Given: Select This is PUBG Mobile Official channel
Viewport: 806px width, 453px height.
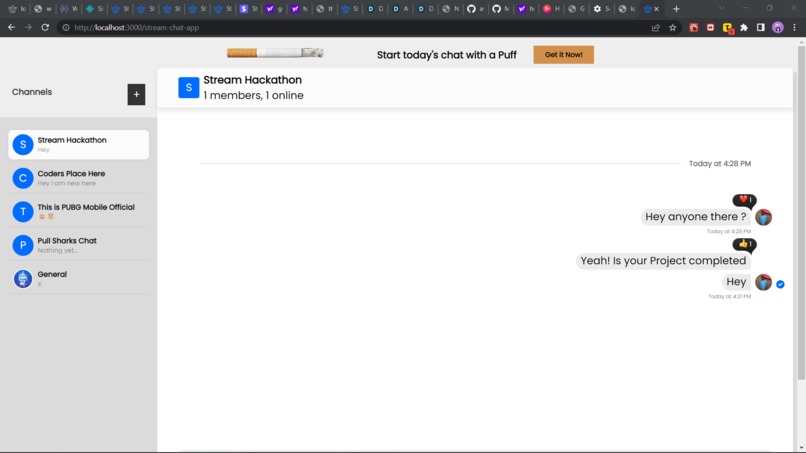Looking at the screenshot, I should [79, 211].
